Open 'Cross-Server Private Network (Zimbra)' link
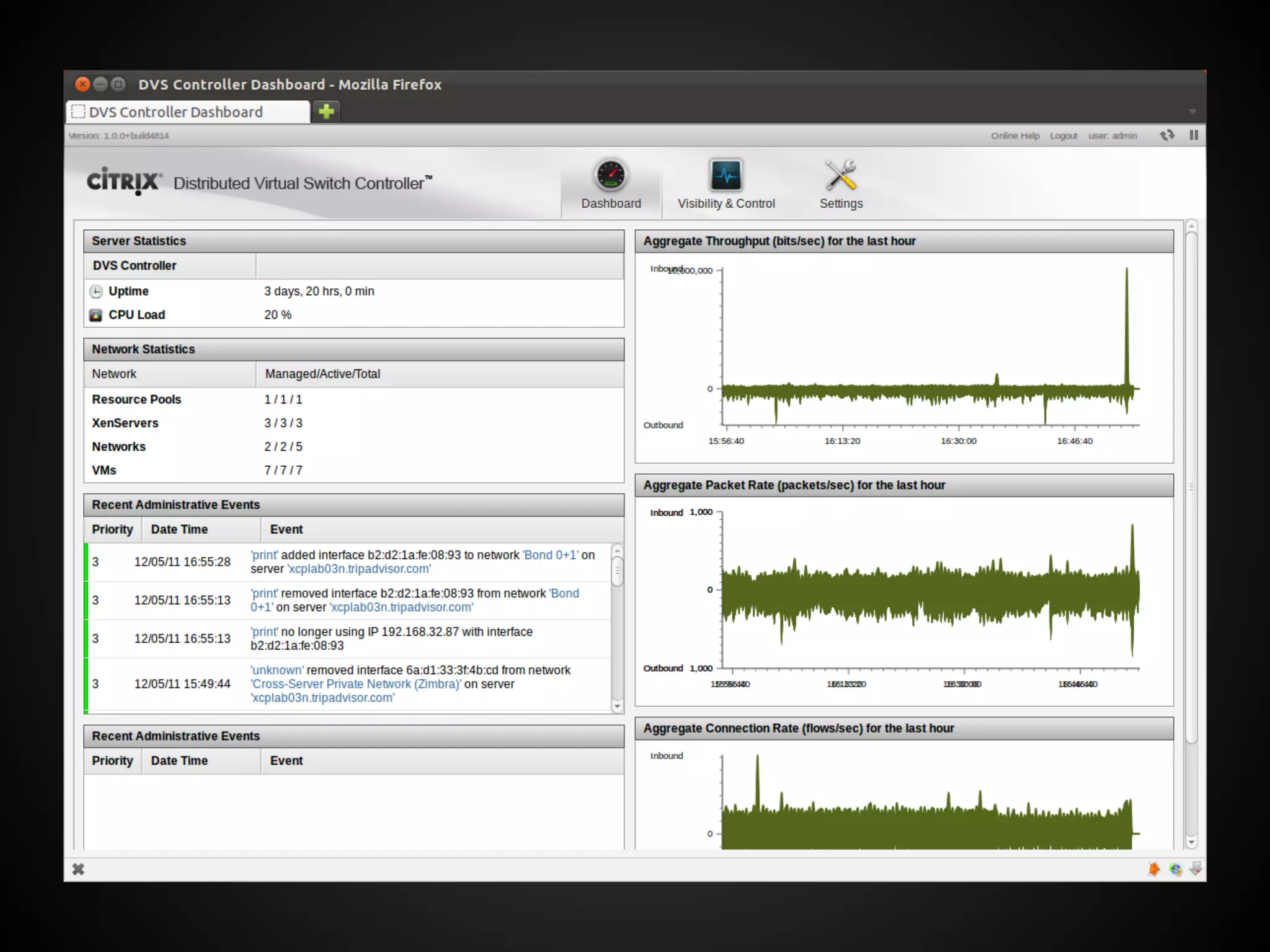 (356, 684)
